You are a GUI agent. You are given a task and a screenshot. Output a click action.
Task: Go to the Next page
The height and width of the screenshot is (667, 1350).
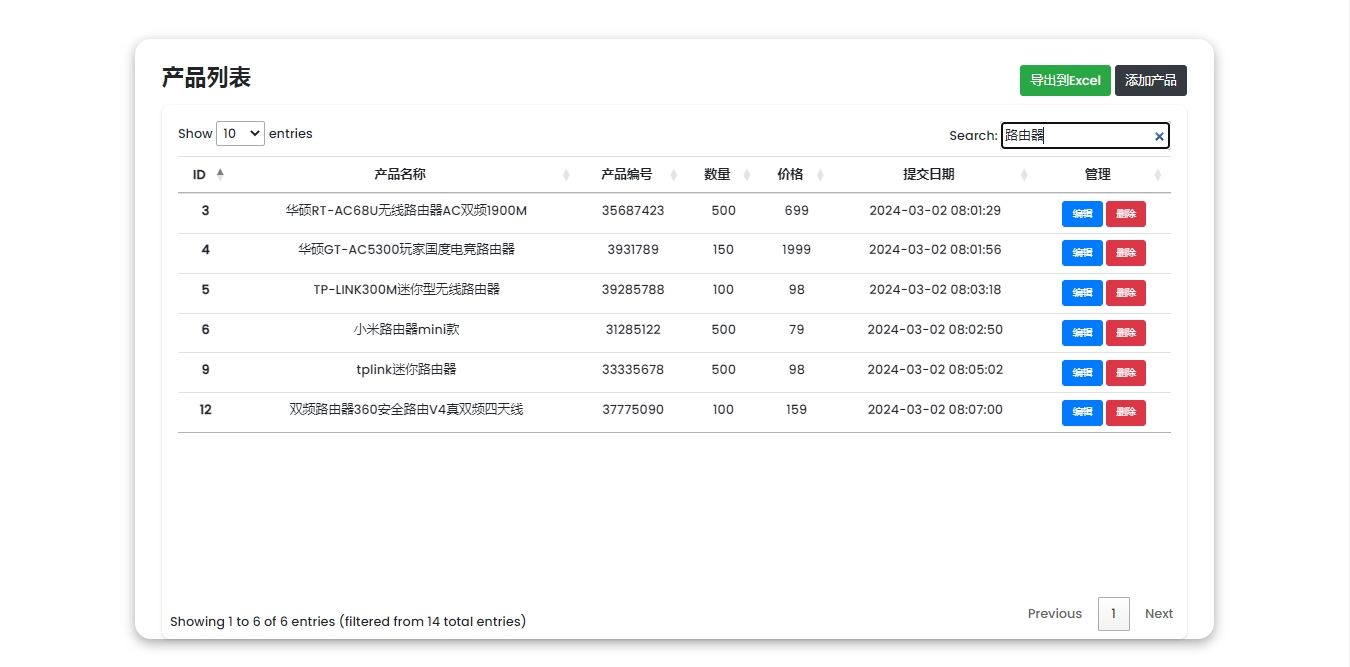click(x=1158, y=614)
